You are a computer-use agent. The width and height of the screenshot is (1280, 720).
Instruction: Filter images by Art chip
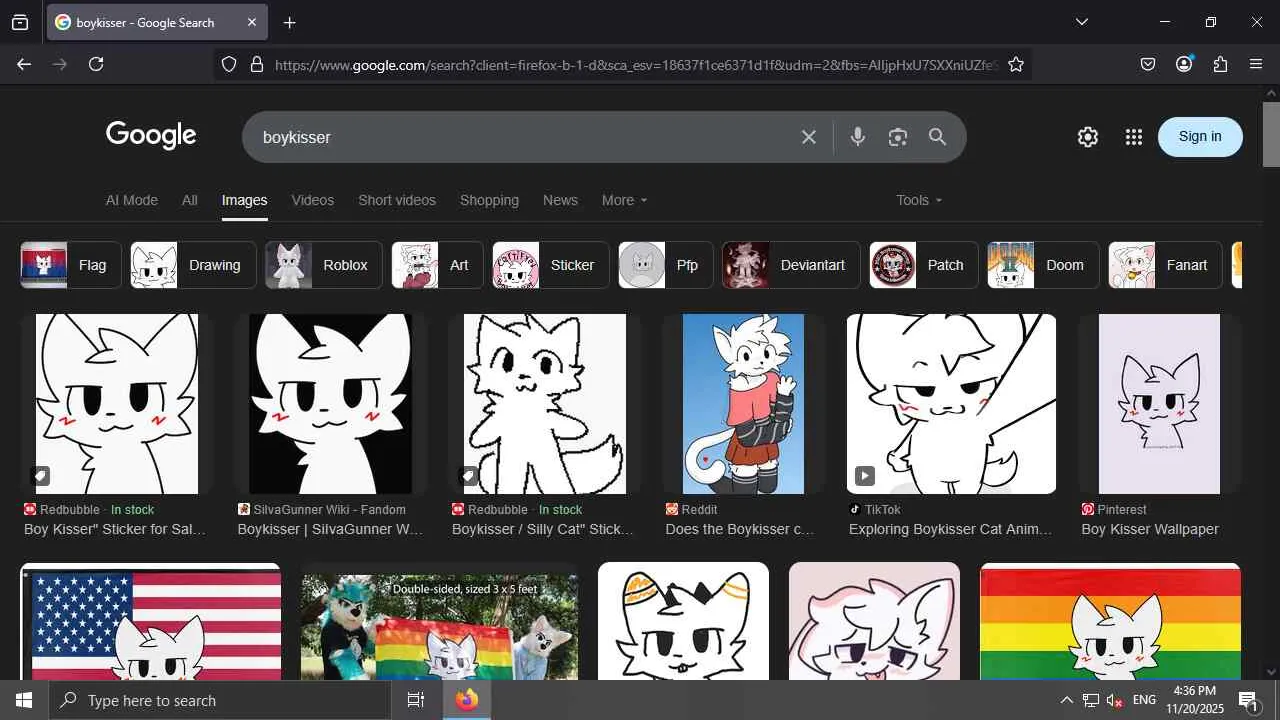[x=437, y=265]
